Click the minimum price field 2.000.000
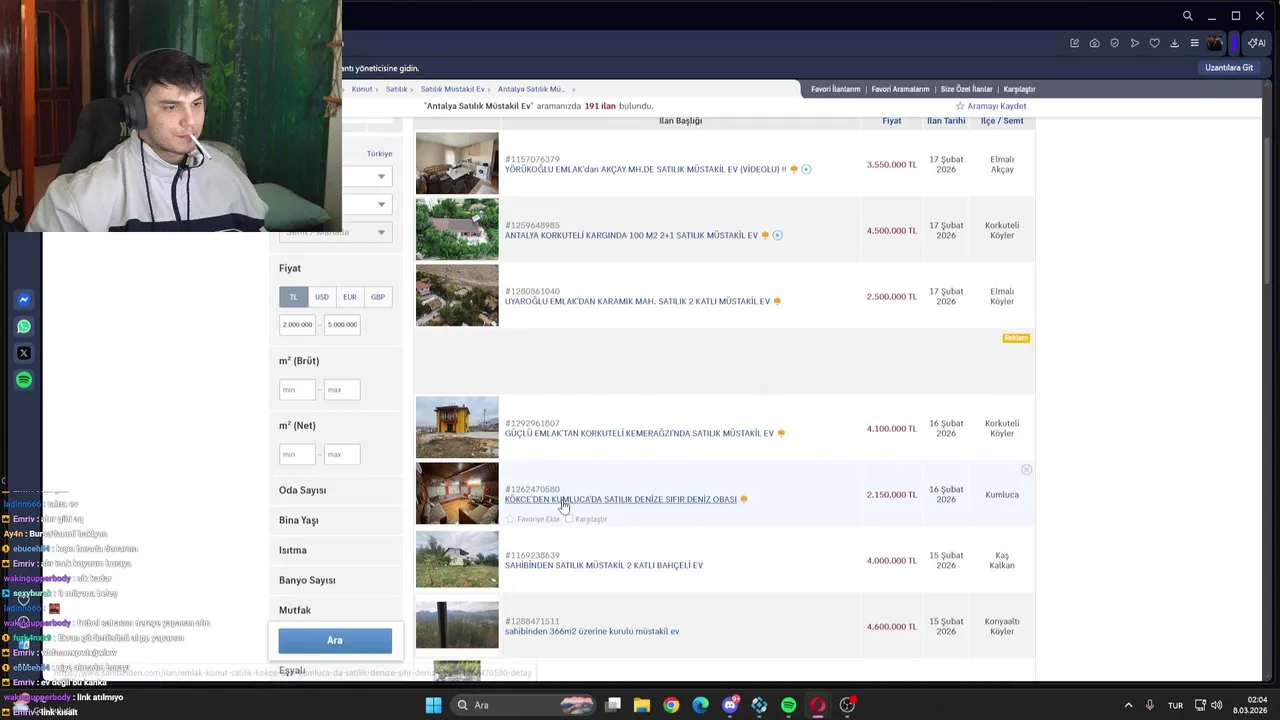This screenshot has height=720, width=1280. pyautogui.click(x=297, y=324)
